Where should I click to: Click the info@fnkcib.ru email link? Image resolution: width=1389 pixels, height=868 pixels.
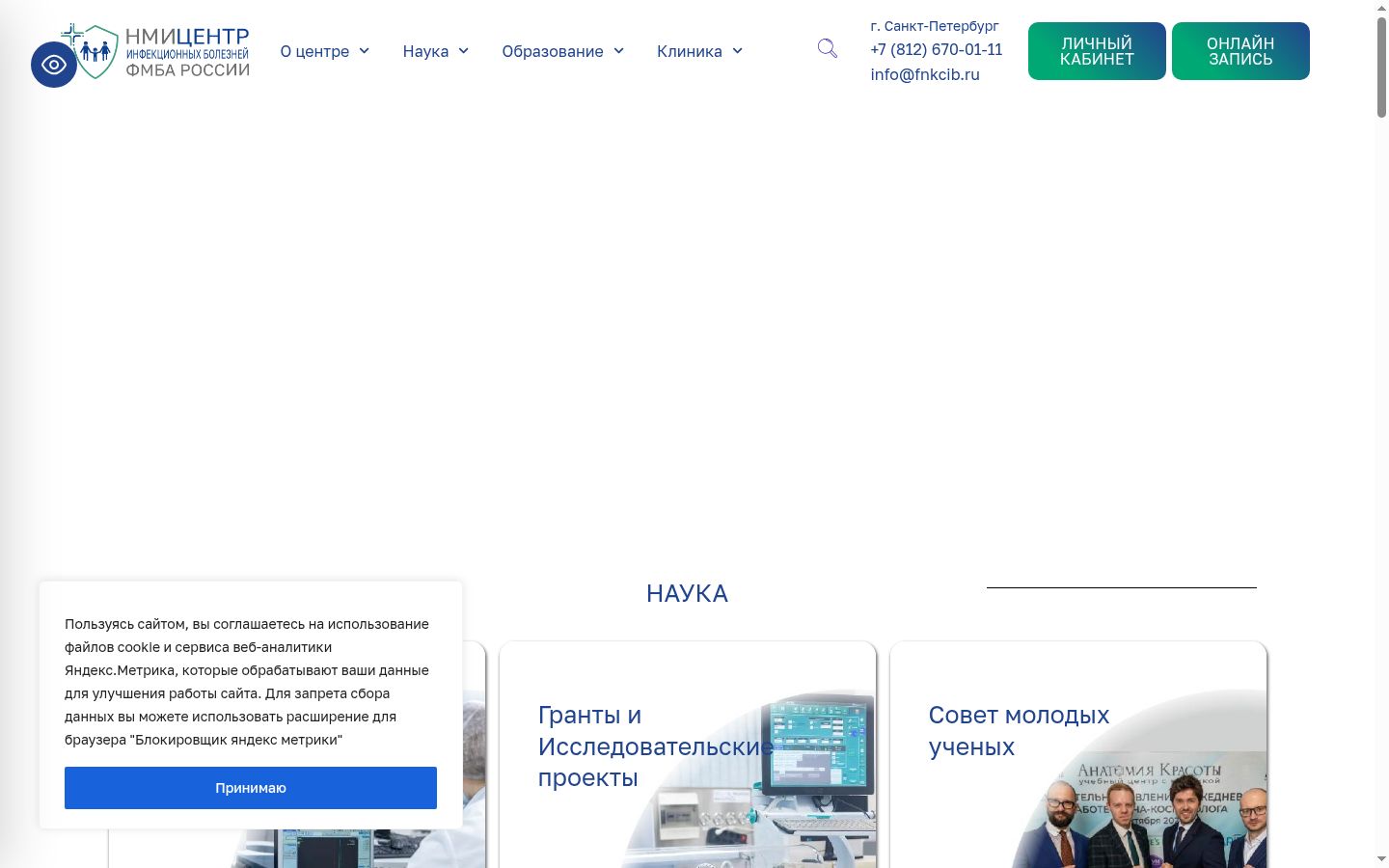pyautogui.click(x=925, y=74)
